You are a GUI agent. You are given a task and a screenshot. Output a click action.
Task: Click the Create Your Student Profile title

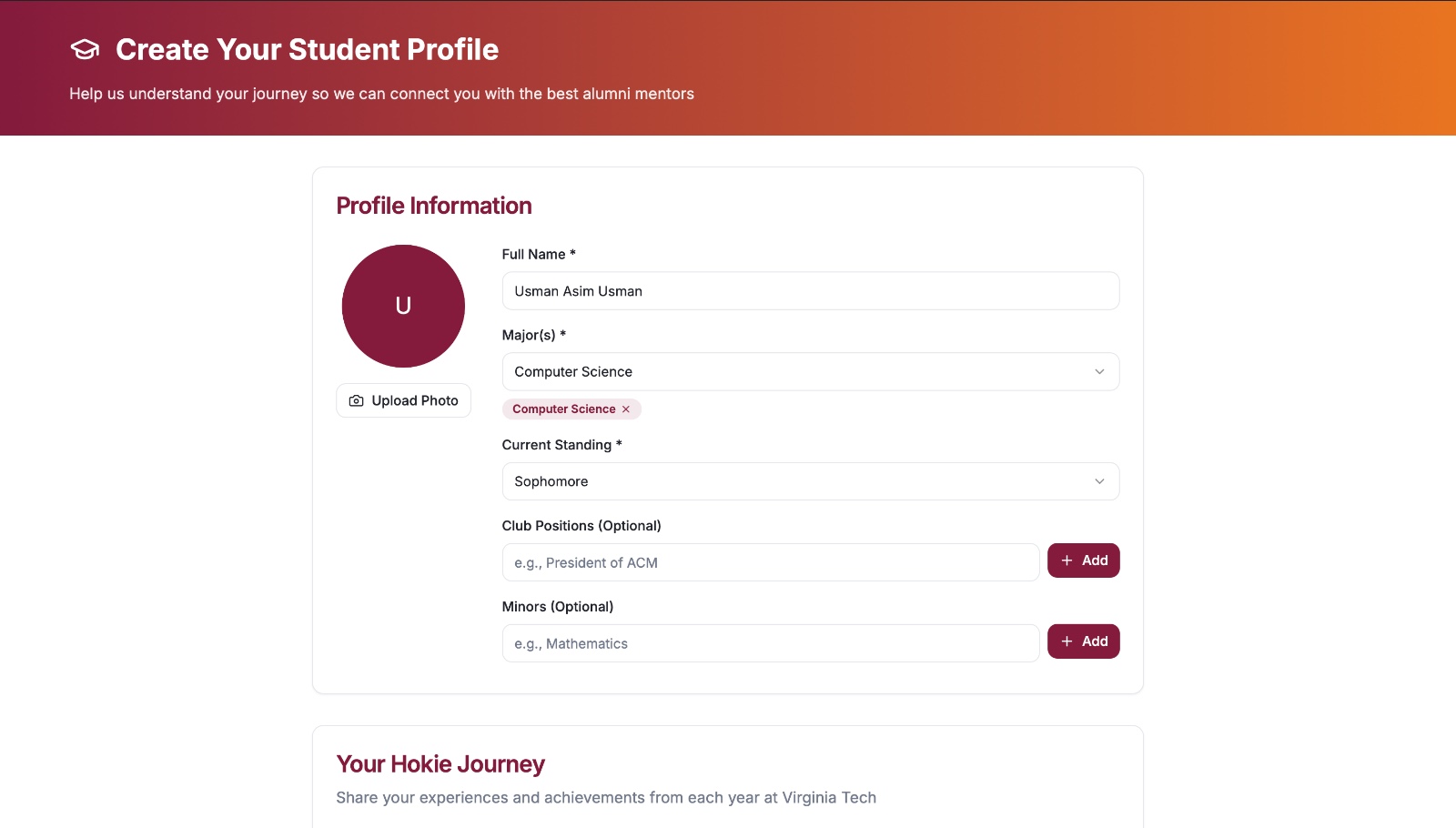[307, 49]
